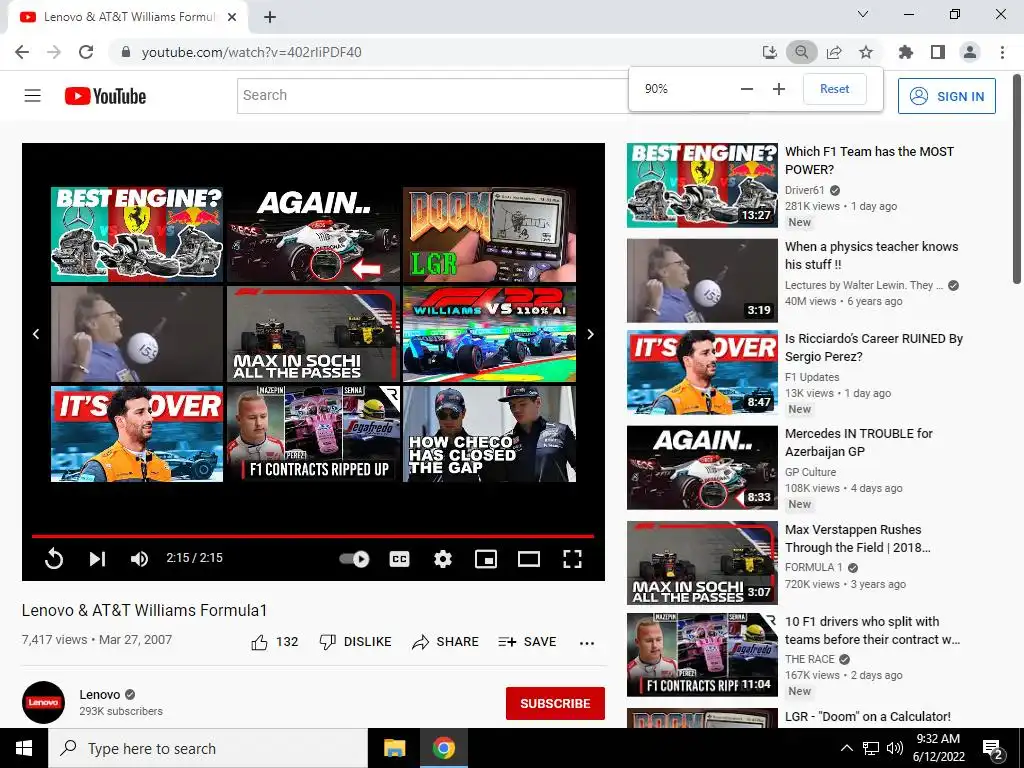Viewport: 1024px width, 768px height.
Task: Open File Explorer from the taskbar
Action: (x=394, y=748)
